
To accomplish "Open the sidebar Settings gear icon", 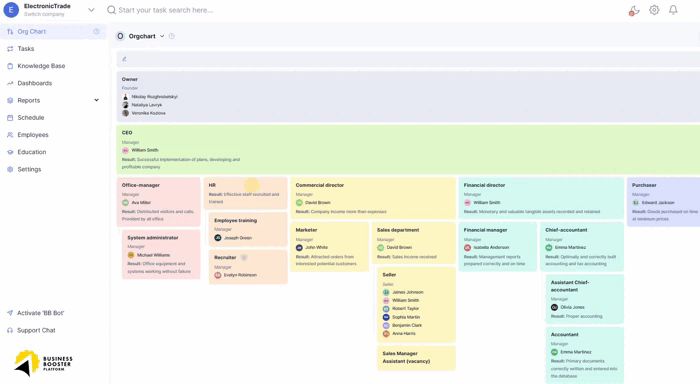I will pyautogui.click(x=10, y=169).
